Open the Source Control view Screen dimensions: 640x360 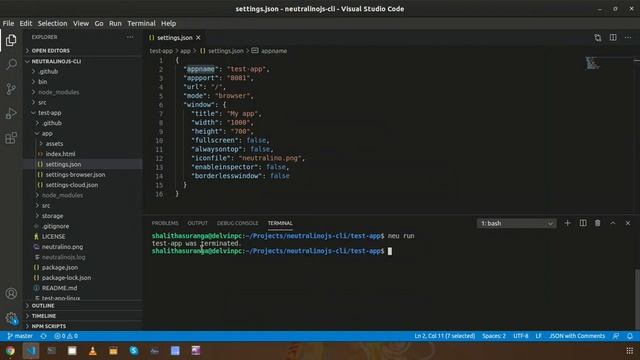tap(11, 89)
